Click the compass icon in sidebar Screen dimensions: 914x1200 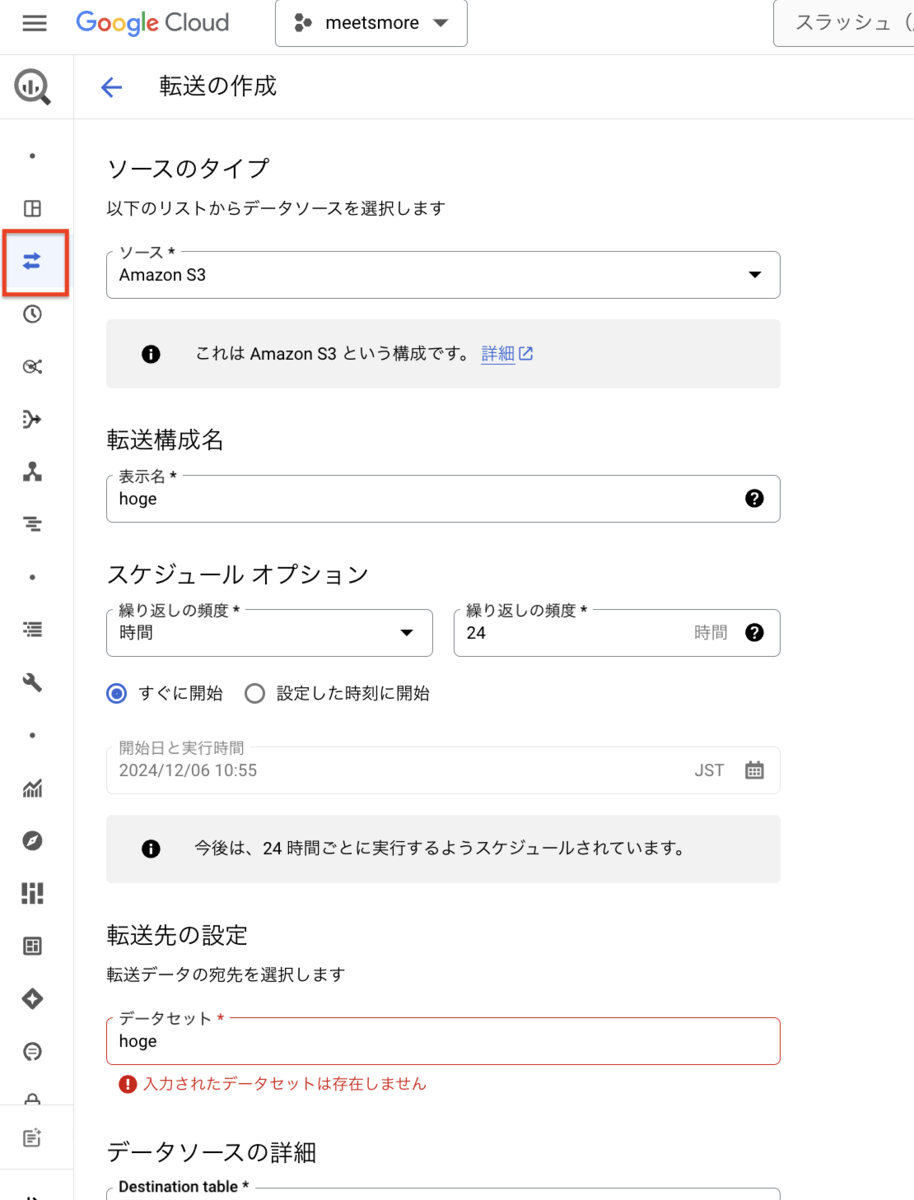(x=33, y=841)
